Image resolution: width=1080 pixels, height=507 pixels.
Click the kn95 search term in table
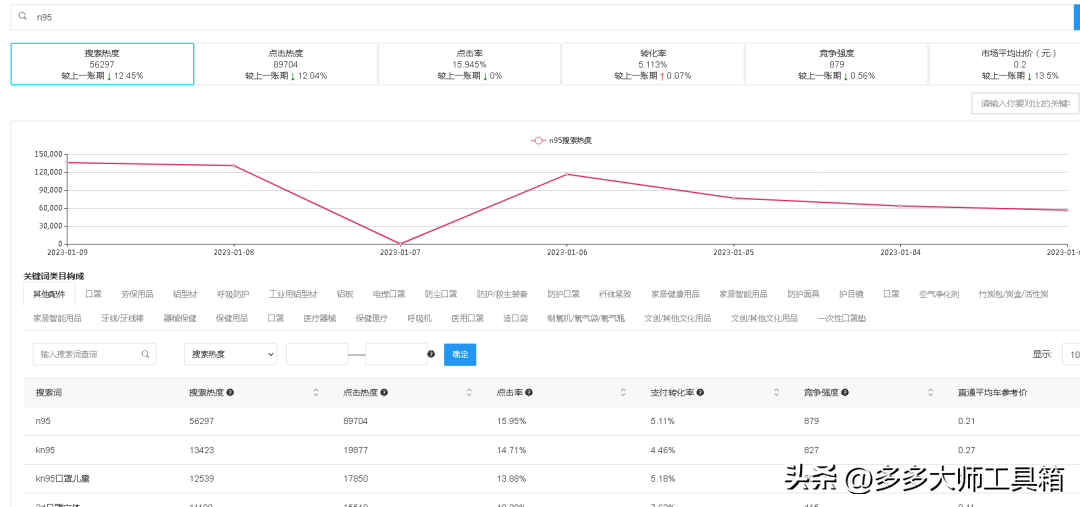click(x=45, y=450)
